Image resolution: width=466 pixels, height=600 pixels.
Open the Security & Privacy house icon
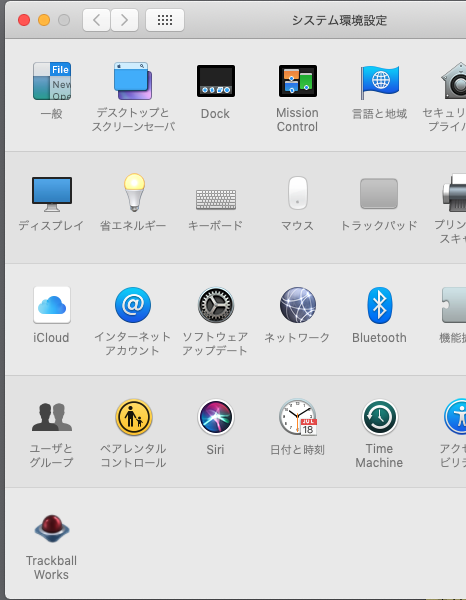click(454, 81)
